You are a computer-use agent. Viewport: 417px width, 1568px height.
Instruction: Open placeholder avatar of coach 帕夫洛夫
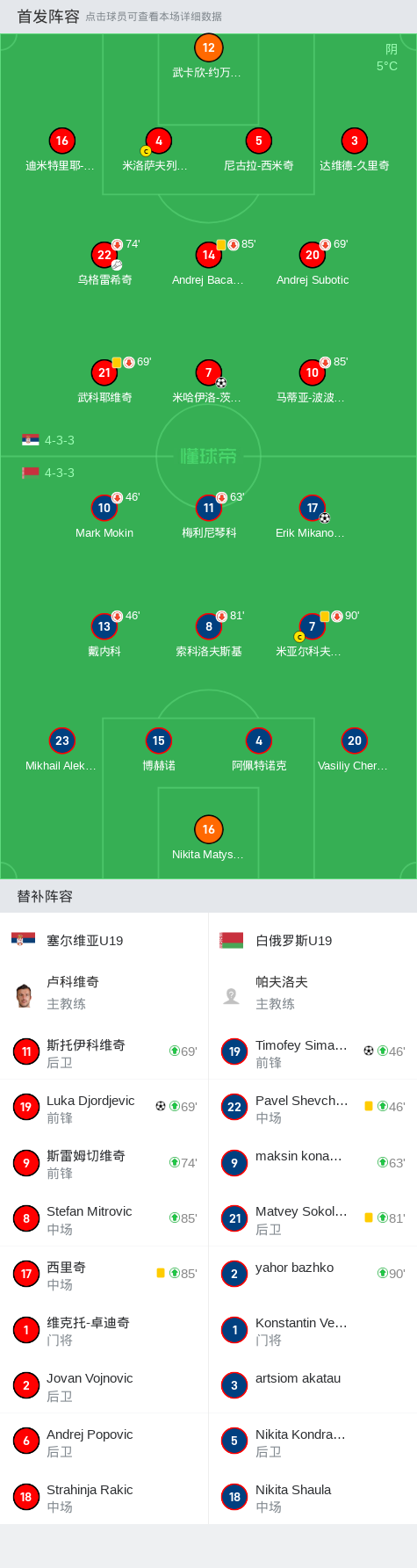click(232, 995)
